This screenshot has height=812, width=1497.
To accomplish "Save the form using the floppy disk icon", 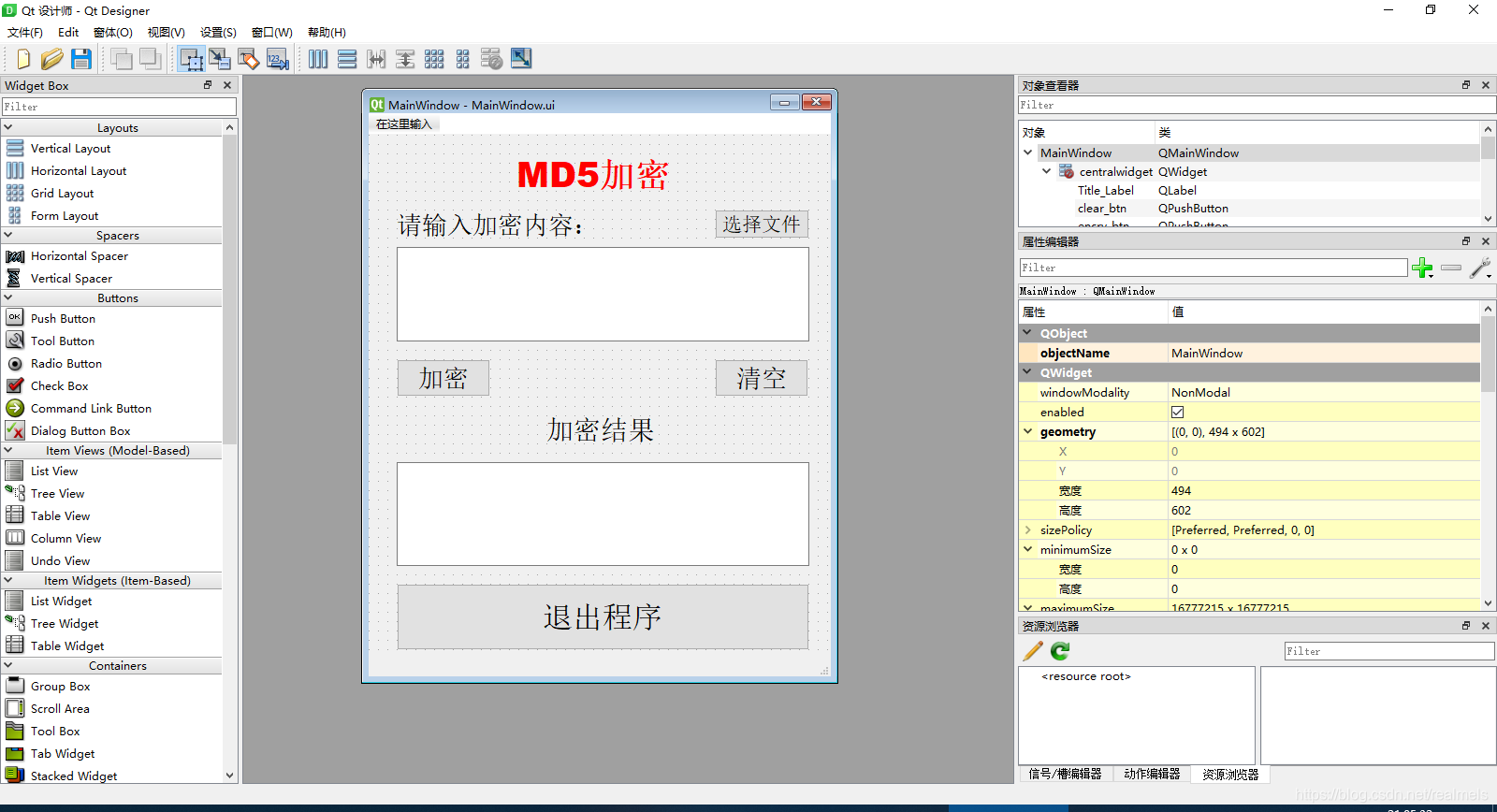I will point(81,59).
